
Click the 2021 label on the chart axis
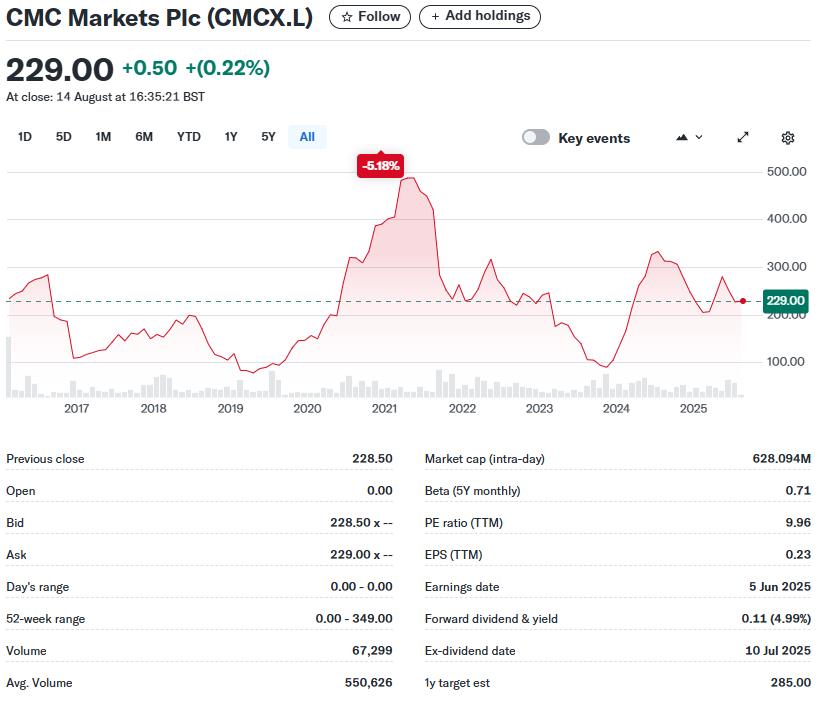point(384,409)
